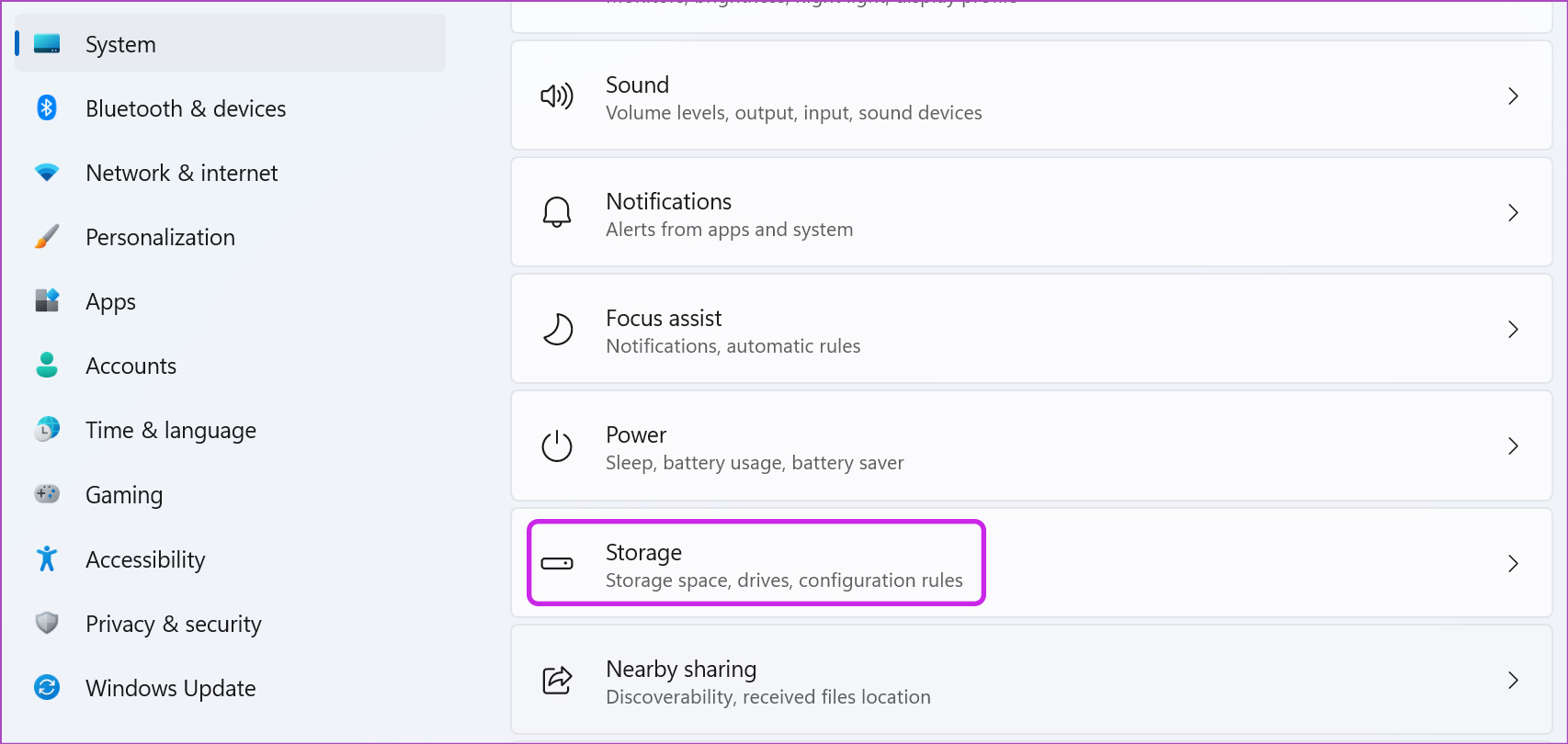Click the globe clock Time & language icon

(x=47, y=430)
